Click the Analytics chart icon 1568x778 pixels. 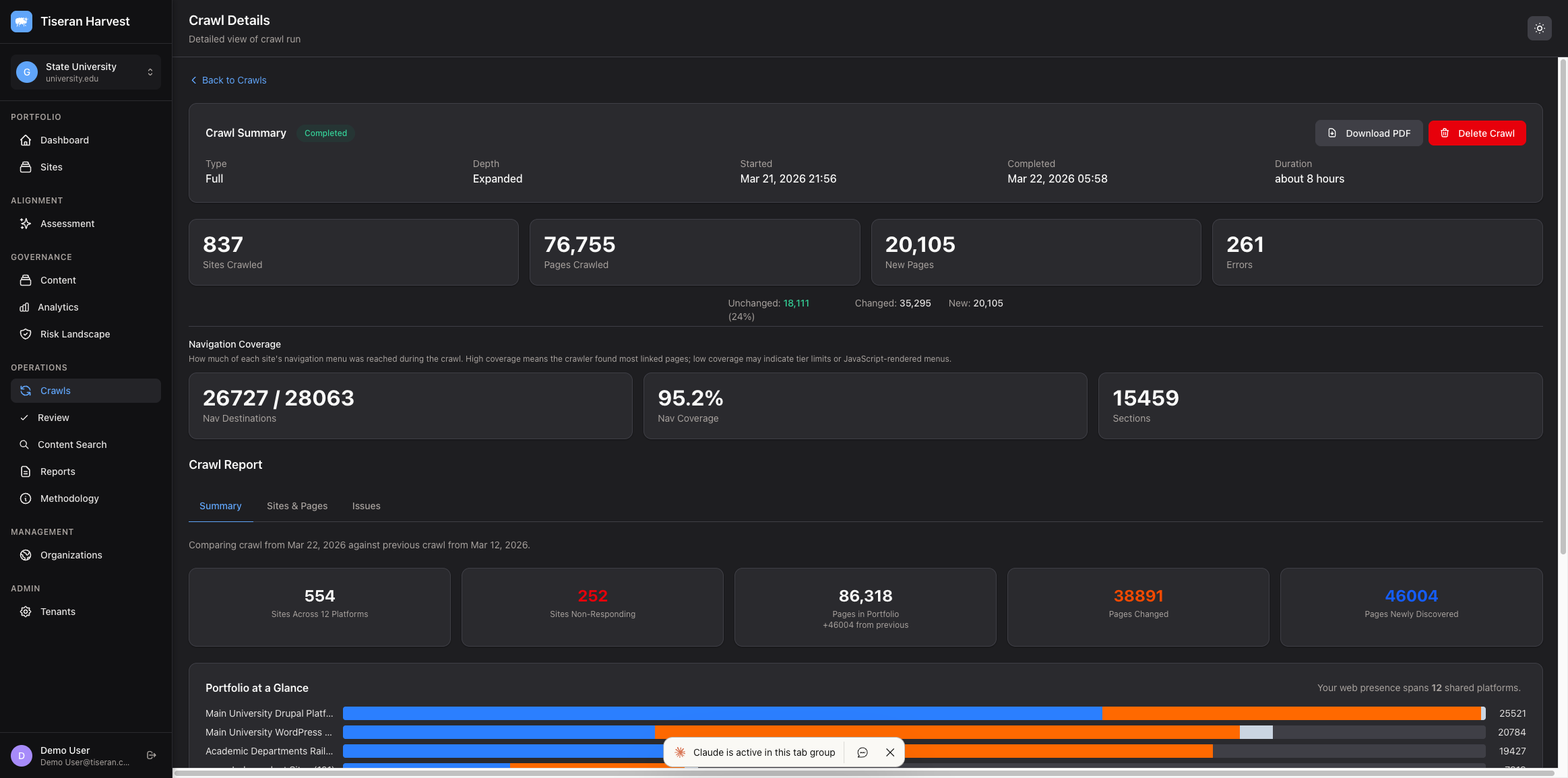click(25, 306)
